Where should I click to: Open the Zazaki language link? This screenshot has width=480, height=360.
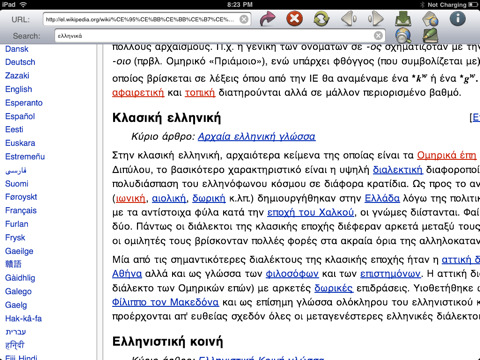pyautogui.click(x=17, y=76)
